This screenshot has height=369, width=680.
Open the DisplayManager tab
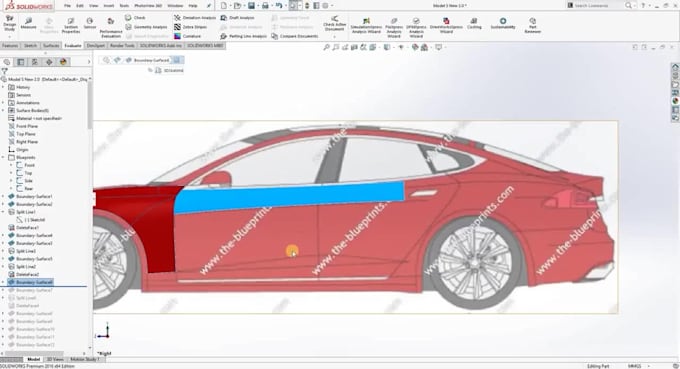point(63,62)
